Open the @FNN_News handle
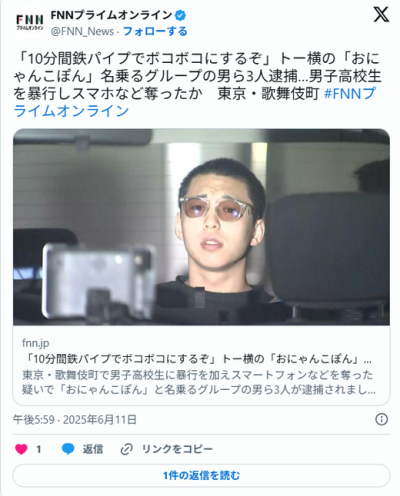400x496 pixels. click(82, 31)
